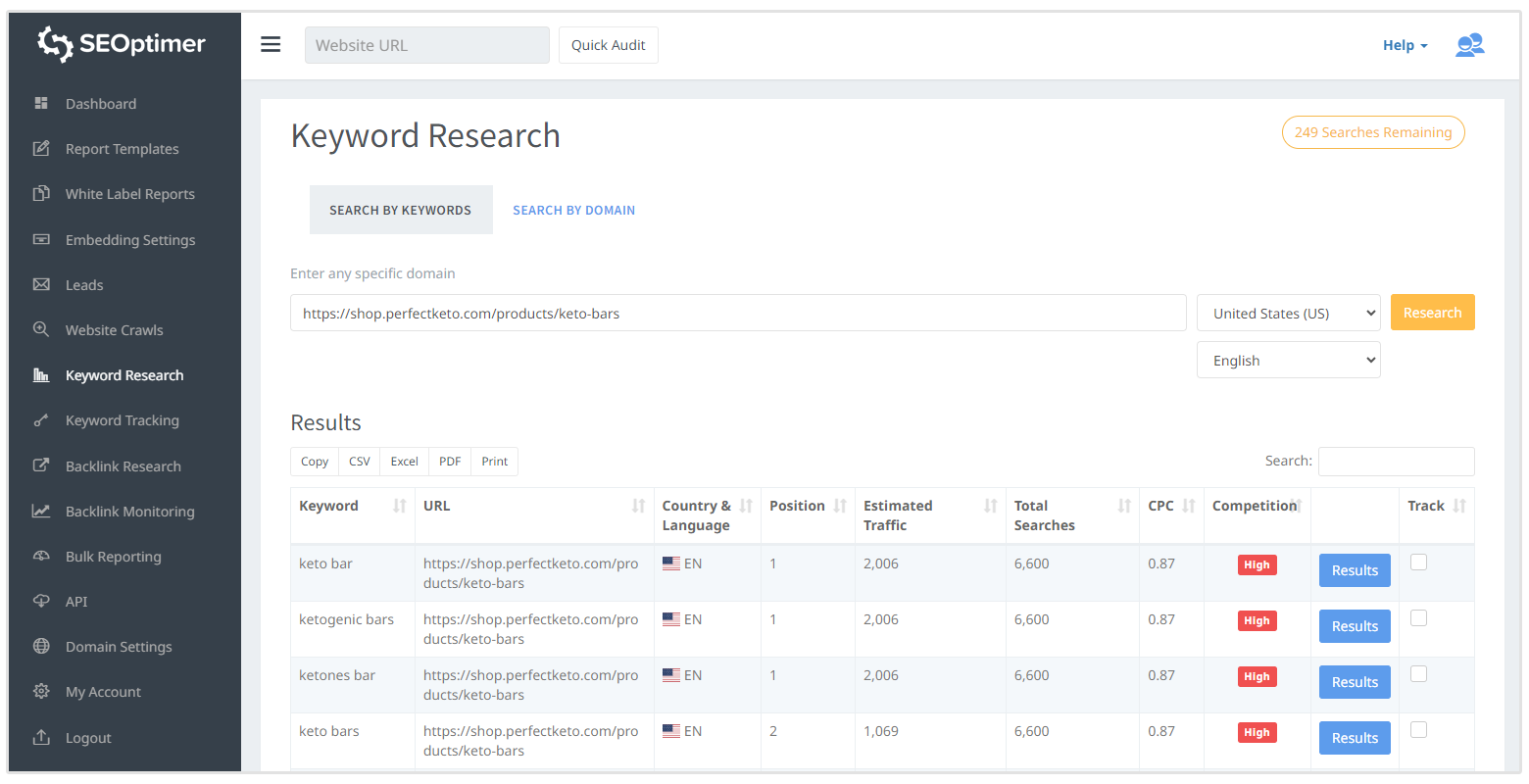The image size is (1529, 784).
Task: Open the user account icon
Action: pyautogui.click(x=1469, y=45)
